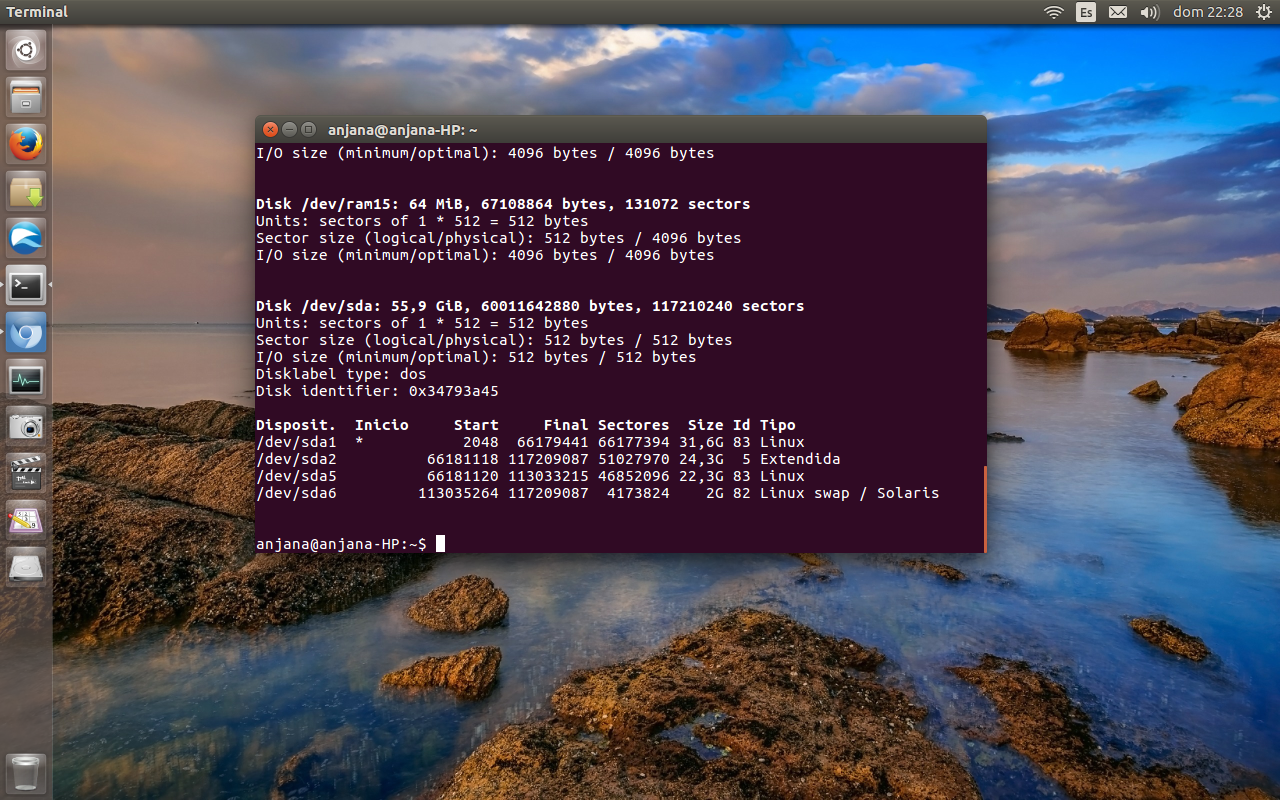
Task: Click the shell prompt next to the cursor
Action: (440, 544)
